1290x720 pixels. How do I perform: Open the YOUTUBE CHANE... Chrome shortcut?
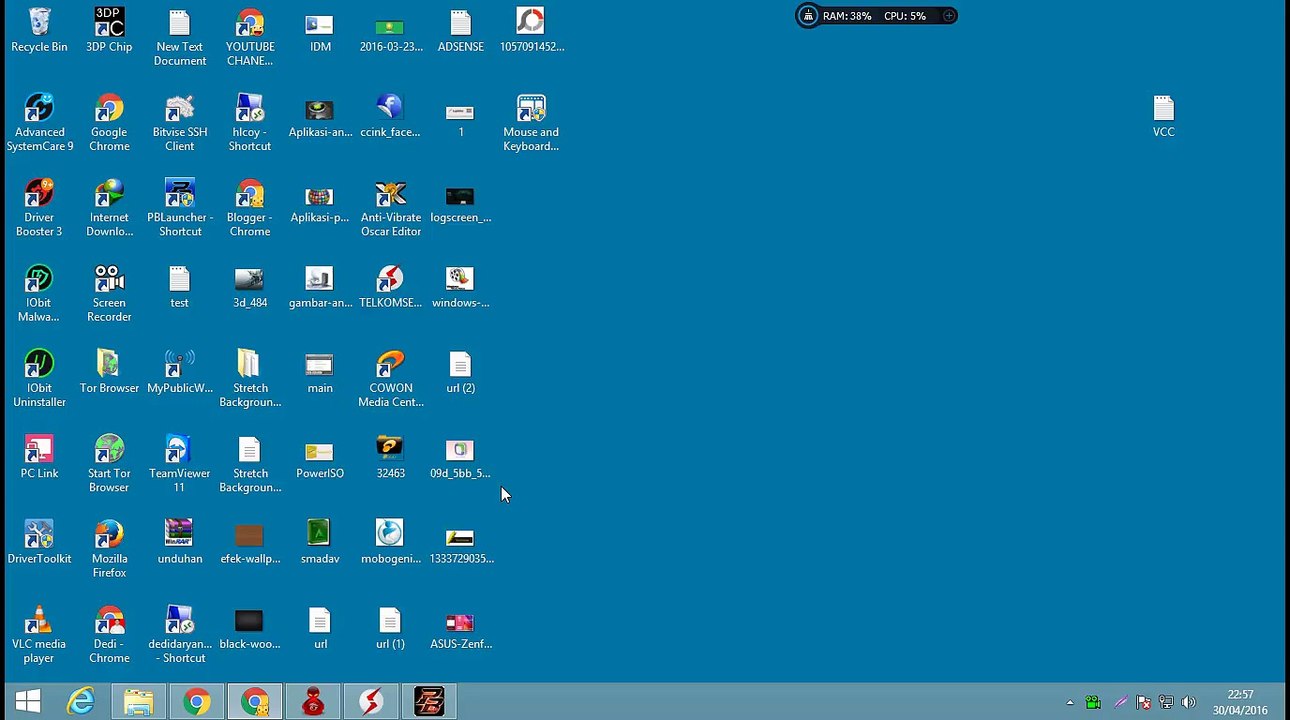(x=250, y=37)
